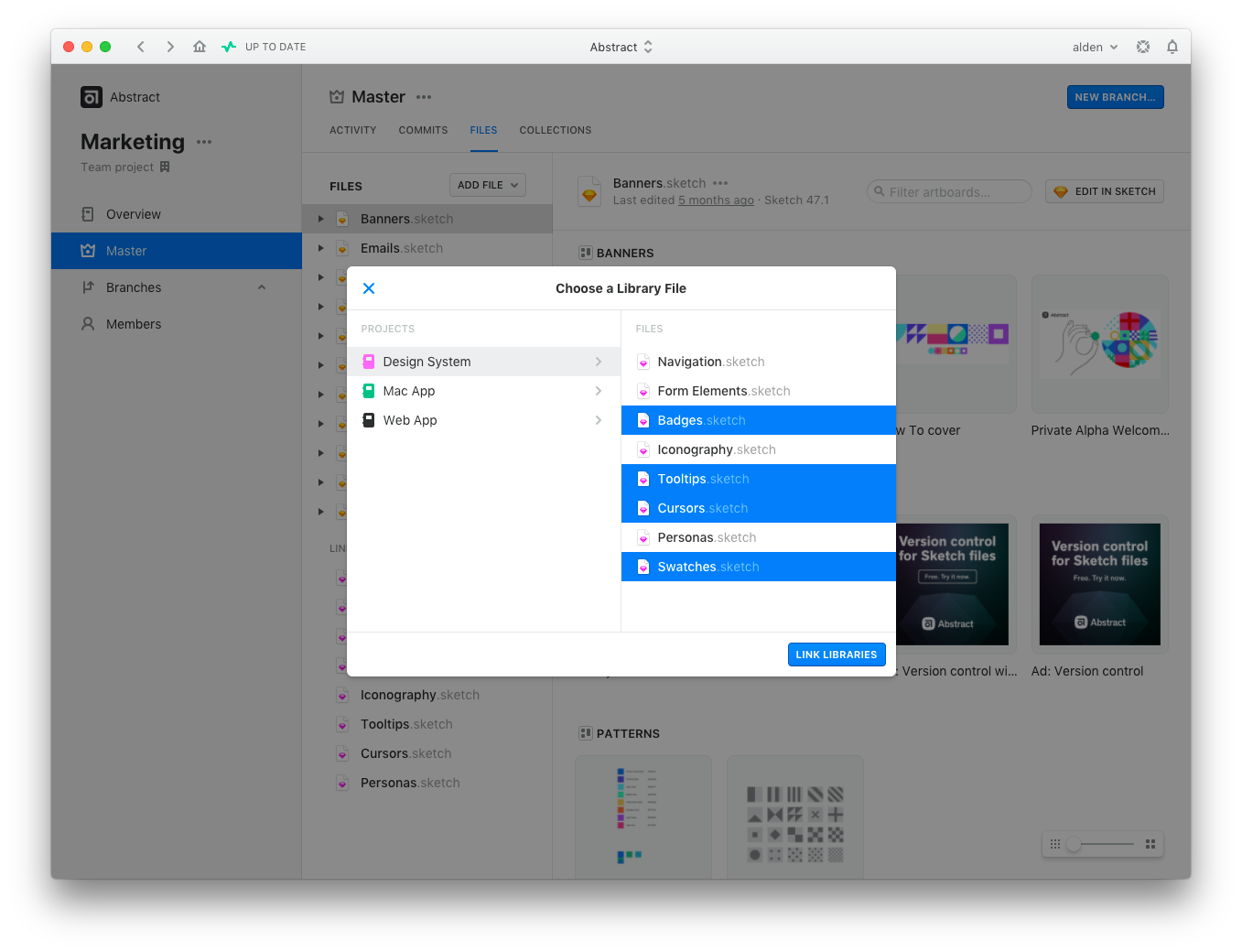Close the Choose a Library File dialog

coord(369,288)
